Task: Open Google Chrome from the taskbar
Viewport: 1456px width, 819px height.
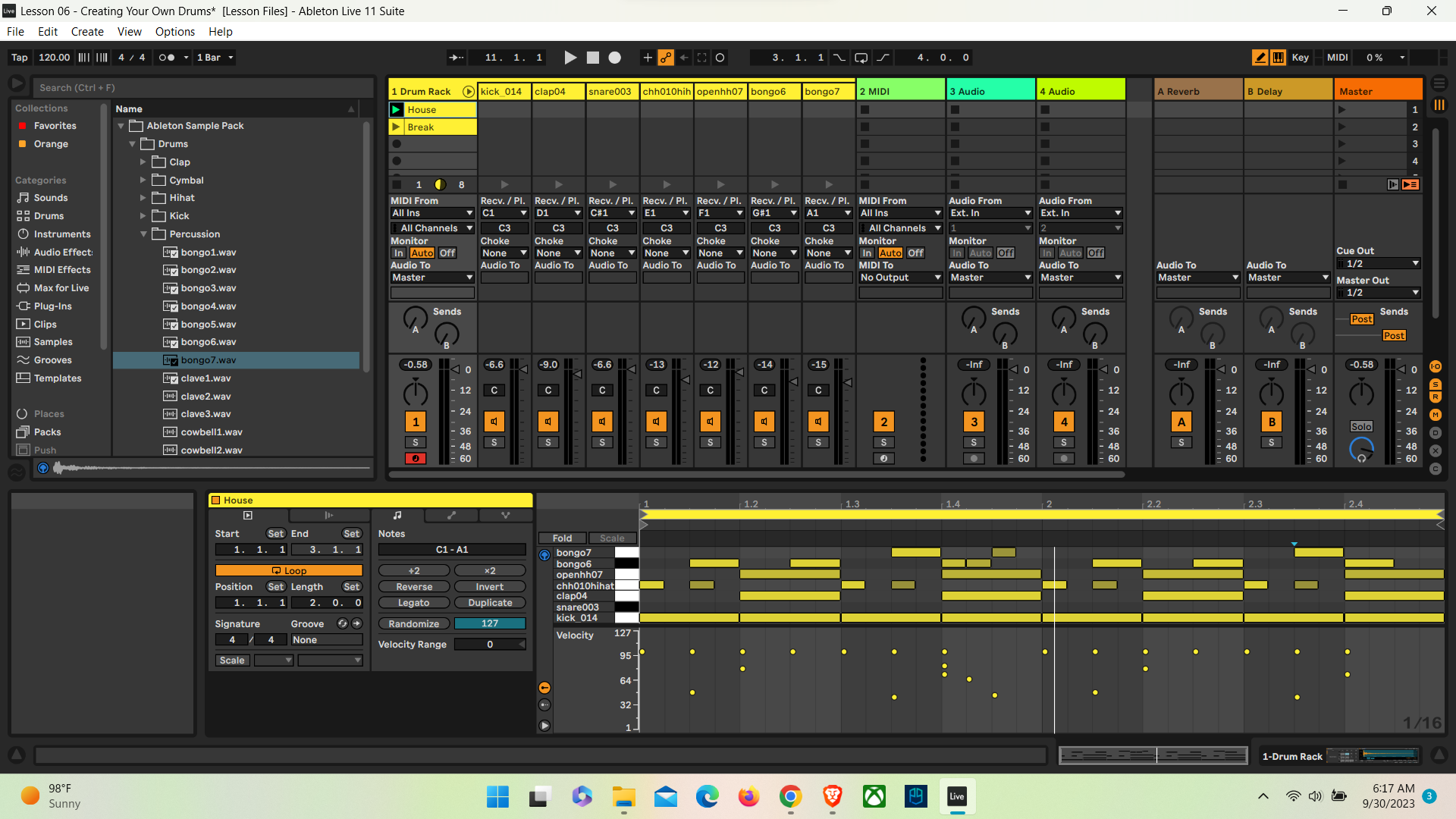Action: tap(790, 796)
